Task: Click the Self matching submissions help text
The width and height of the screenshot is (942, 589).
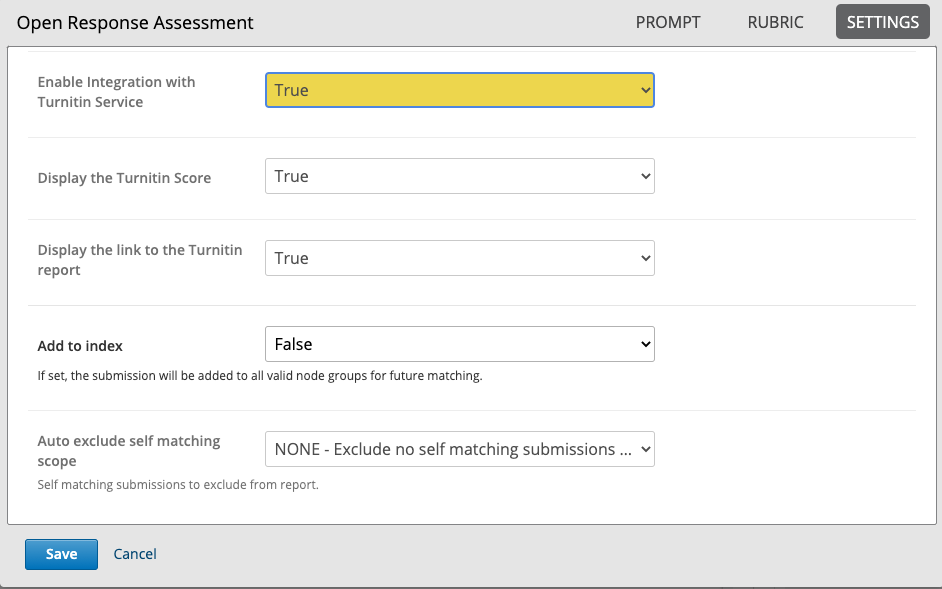Action: 178,484
